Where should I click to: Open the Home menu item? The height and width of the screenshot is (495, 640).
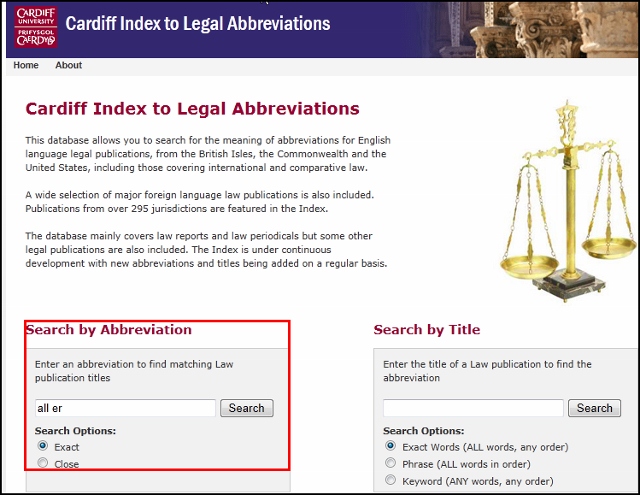(x=26, y=65)
